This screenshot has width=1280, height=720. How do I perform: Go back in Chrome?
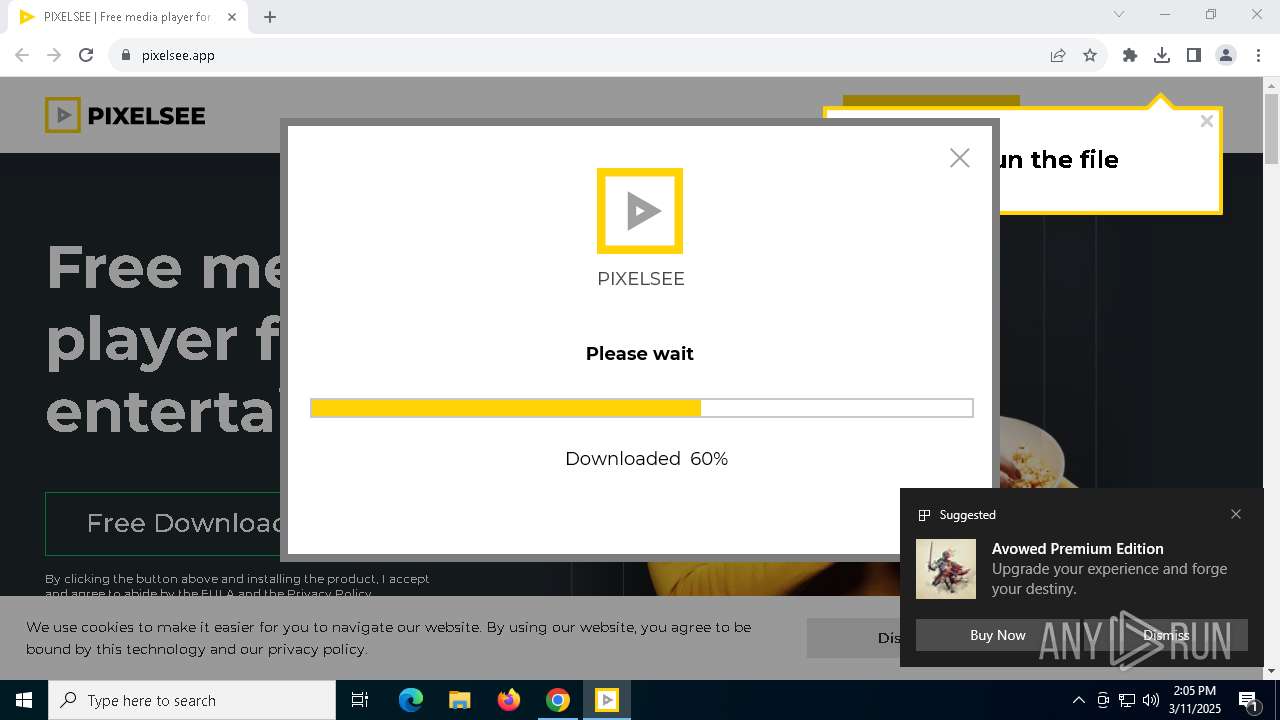[x=22, y=55]
